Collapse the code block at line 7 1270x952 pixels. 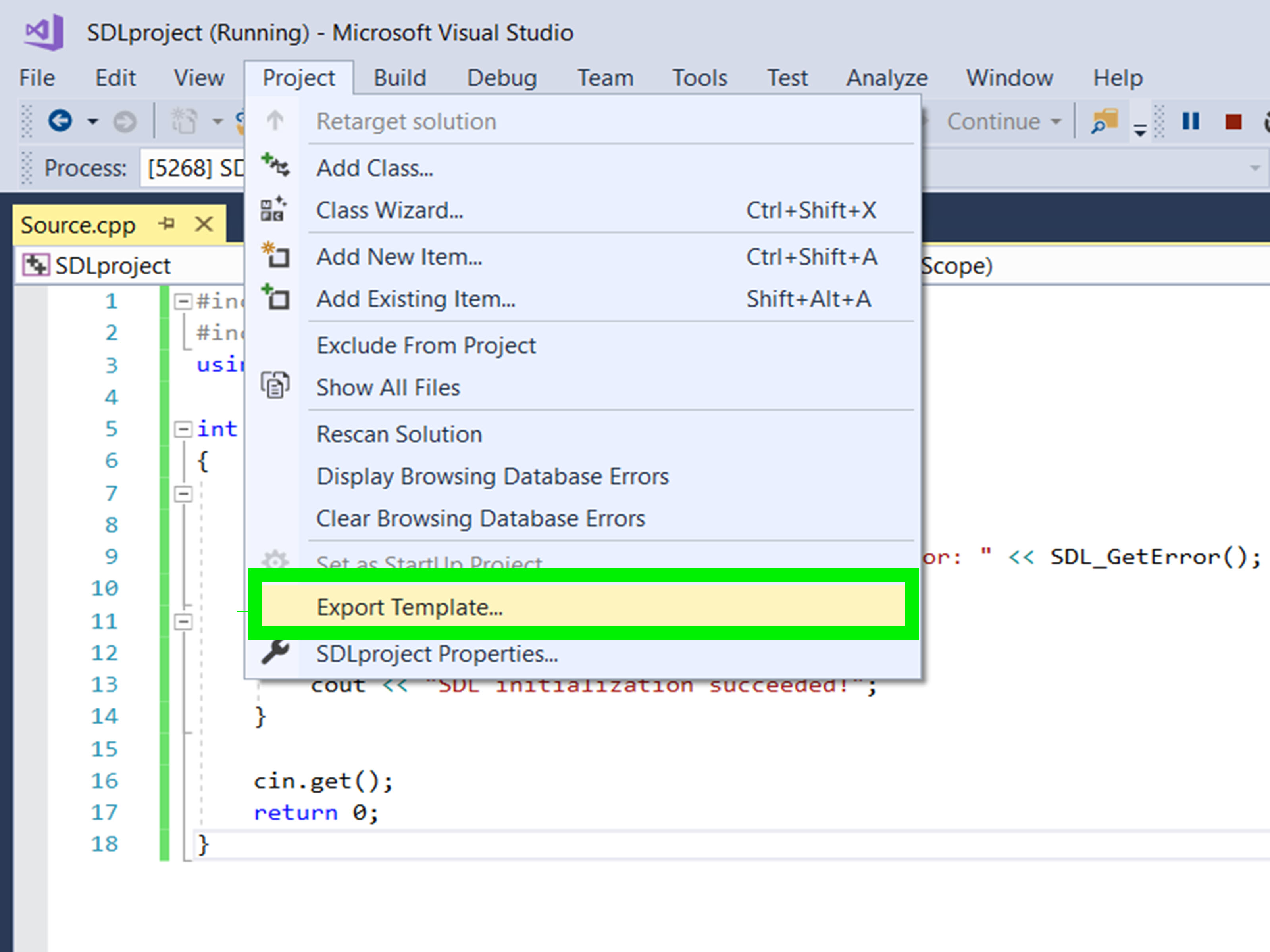pos(183,493)
